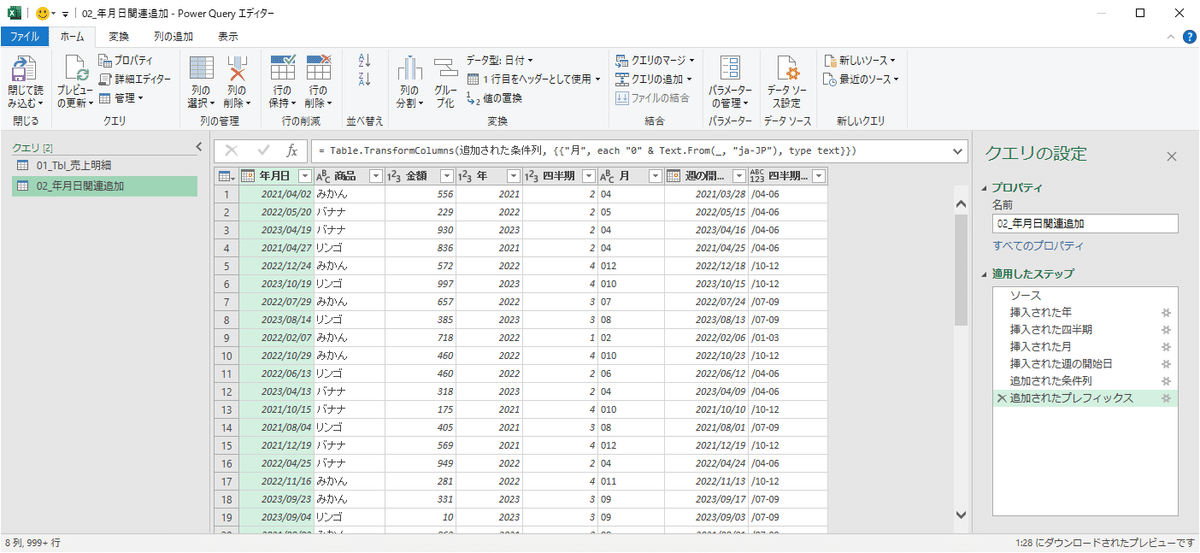1200x553 pixels.
Task: Switch to 表示 ribbon tab
Action: click(x=228, y=36)
